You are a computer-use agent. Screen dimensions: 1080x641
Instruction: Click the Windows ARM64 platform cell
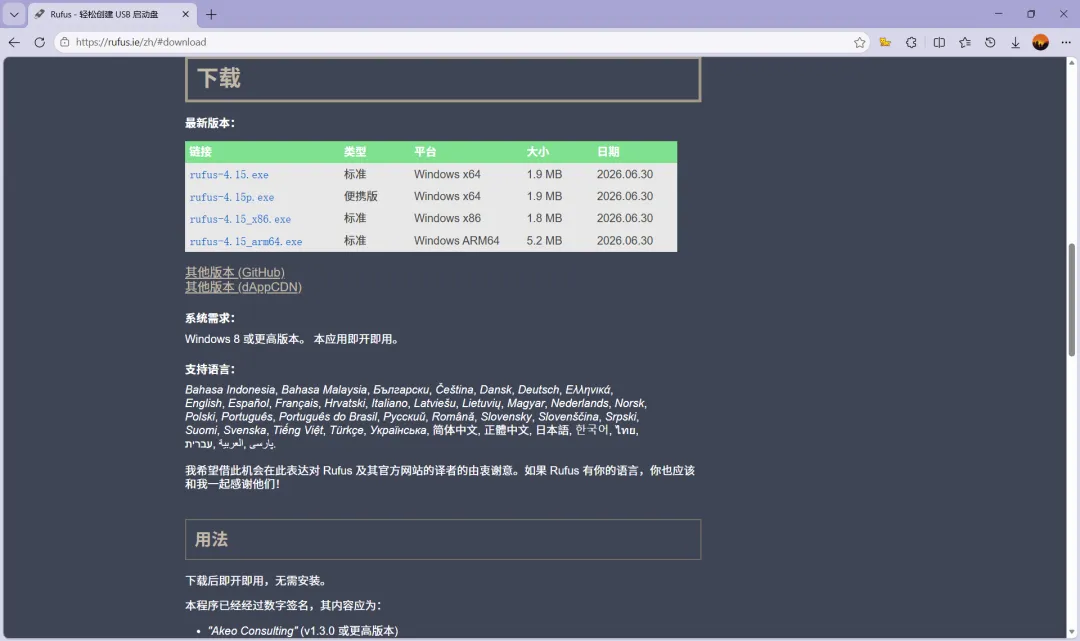(456, 240)
